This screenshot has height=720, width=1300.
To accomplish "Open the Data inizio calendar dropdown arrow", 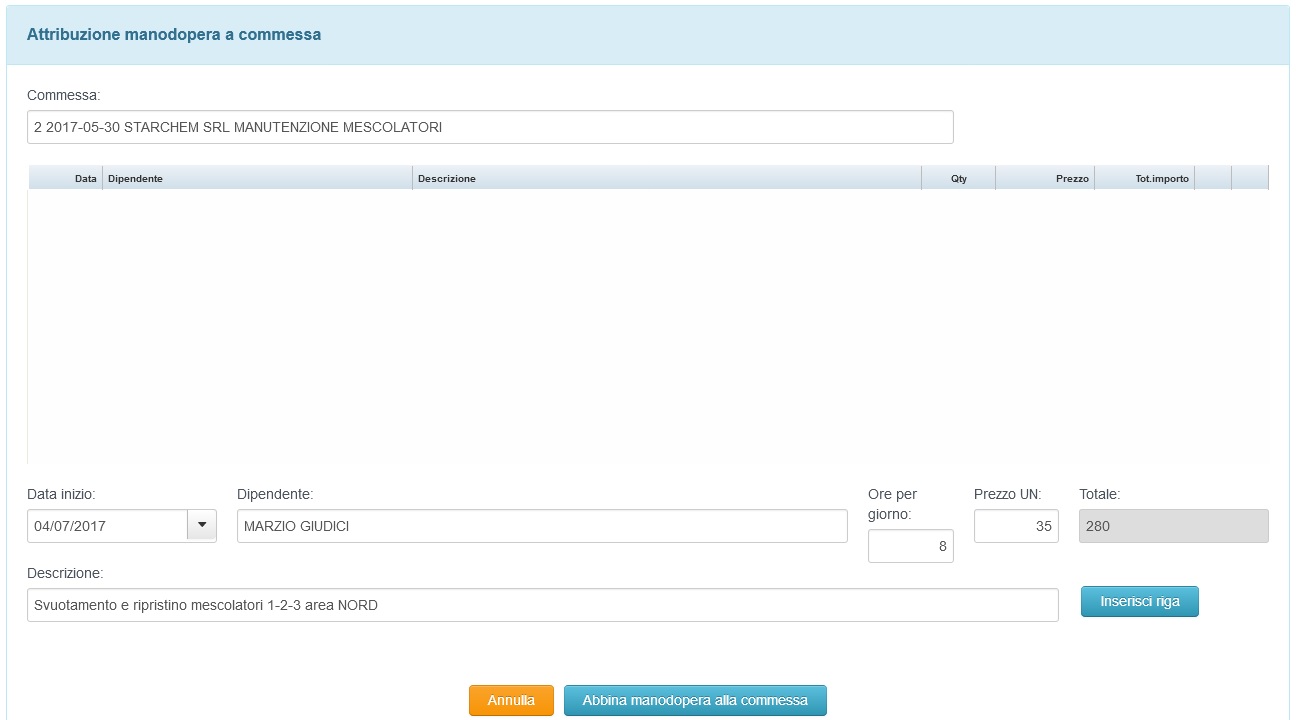I will 202,525.
